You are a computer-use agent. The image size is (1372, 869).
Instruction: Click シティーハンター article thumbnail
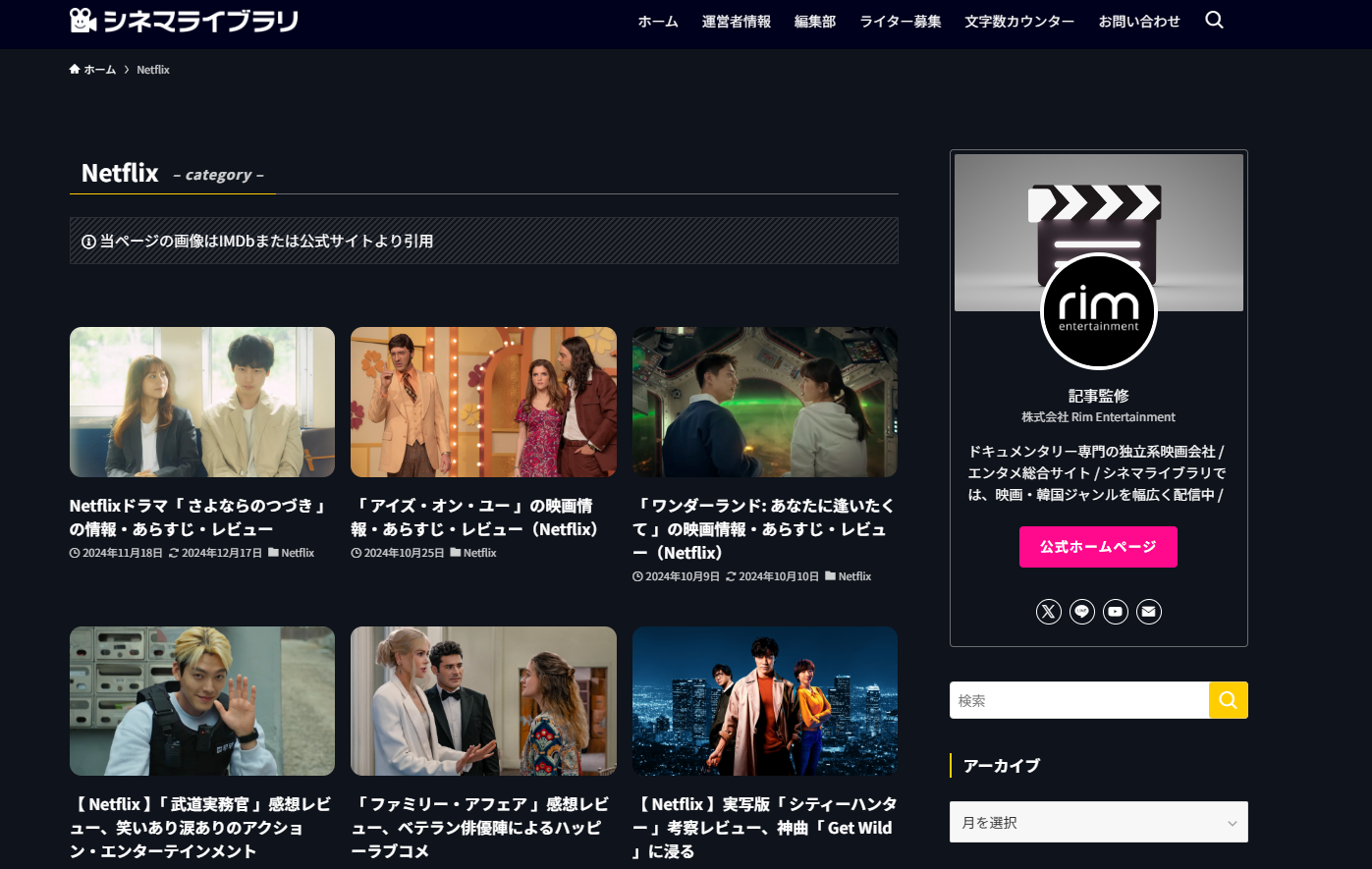[x=765, y=701]
